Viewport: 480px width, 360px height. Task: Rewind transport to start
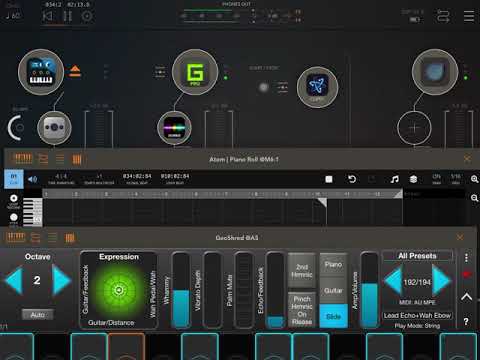tap(47, 16)
